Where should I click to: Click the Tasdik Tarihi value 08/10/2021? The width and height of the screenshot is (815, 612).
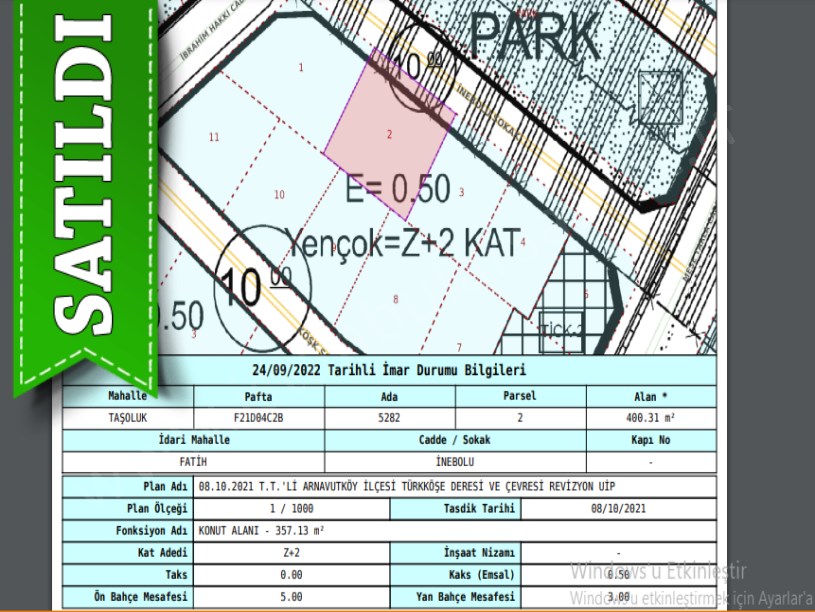pos(619,509)
